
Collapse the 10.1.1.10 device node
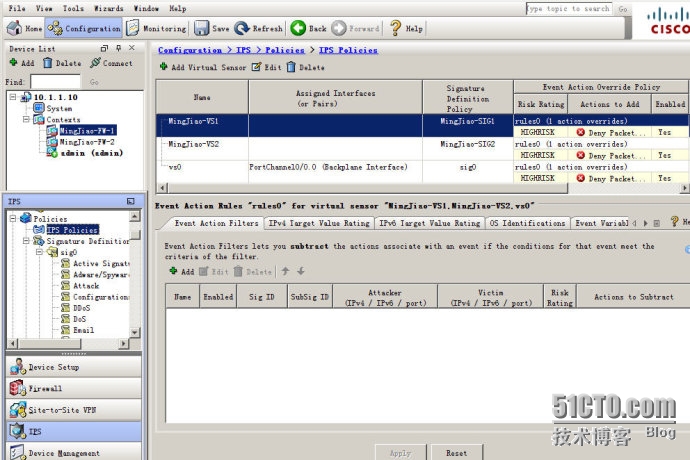click(x=13, y=97)
